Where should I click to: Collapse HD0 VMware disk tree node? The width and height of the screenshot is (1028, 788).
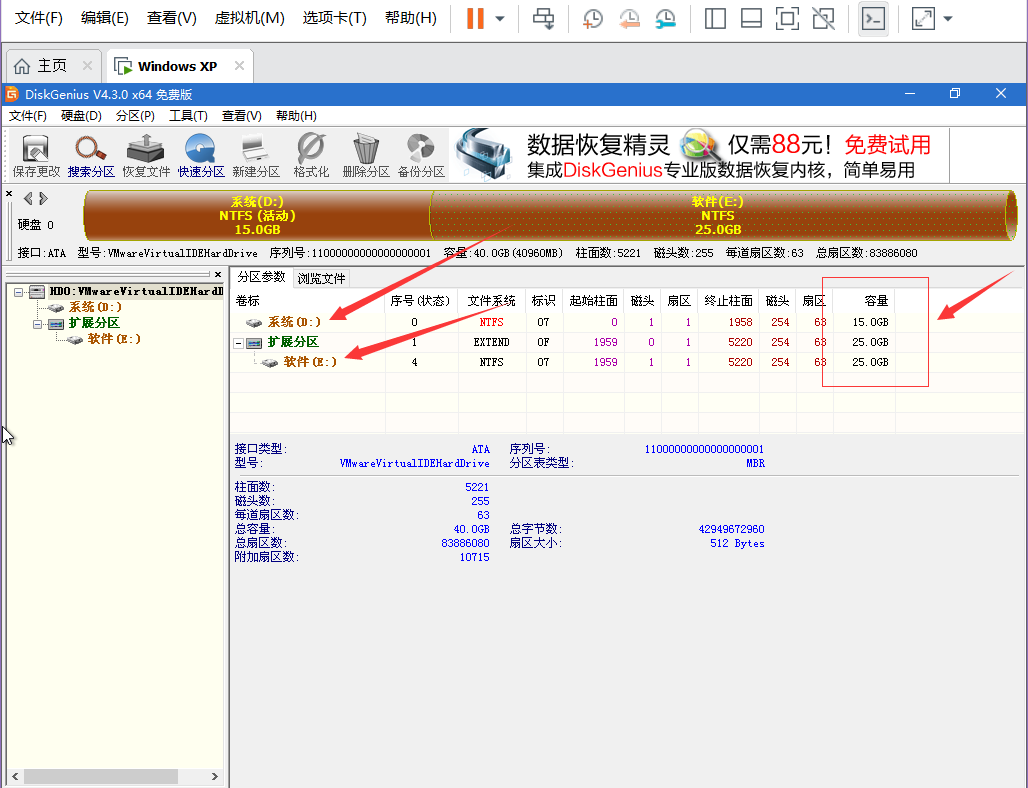pyautogui.click(x=18, y=292)
